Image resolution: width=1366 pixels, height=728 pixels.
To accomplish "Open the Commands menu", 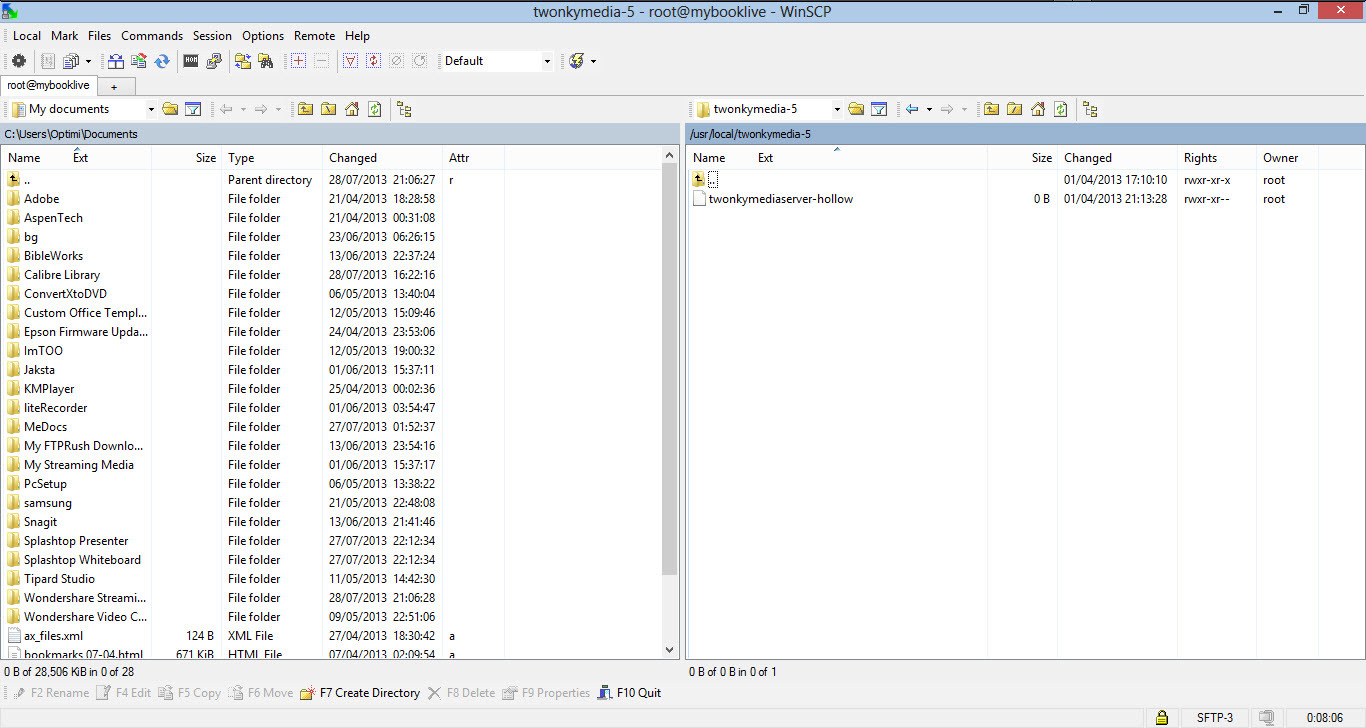I will (152, 36).
